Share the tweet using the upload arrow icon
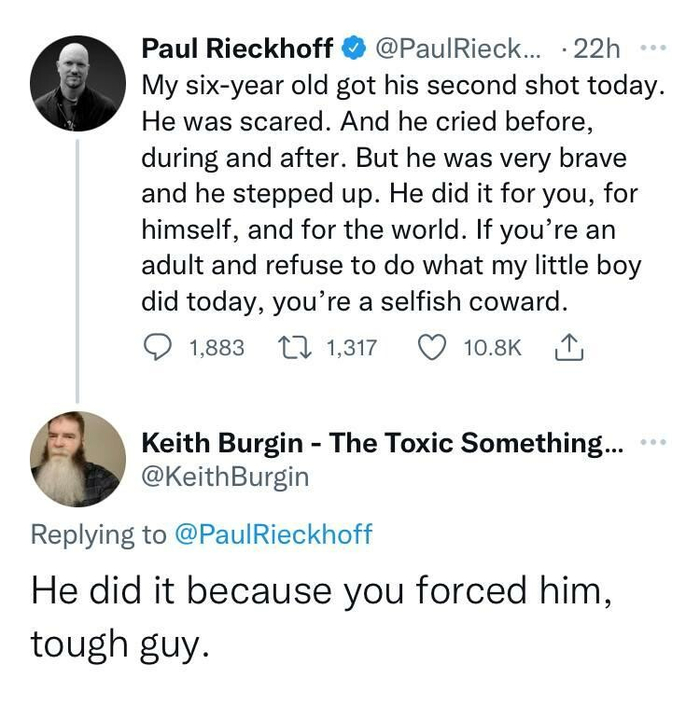The image size is (700, 706). (x=565, y=347)
